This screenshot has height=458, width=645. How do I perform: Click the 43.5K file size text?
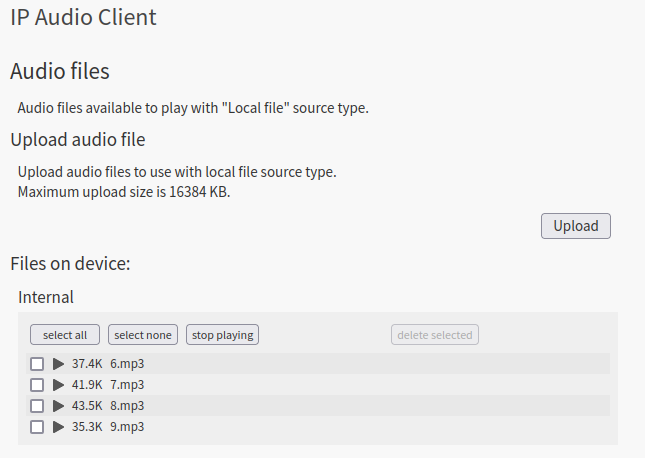click(87, 406)
